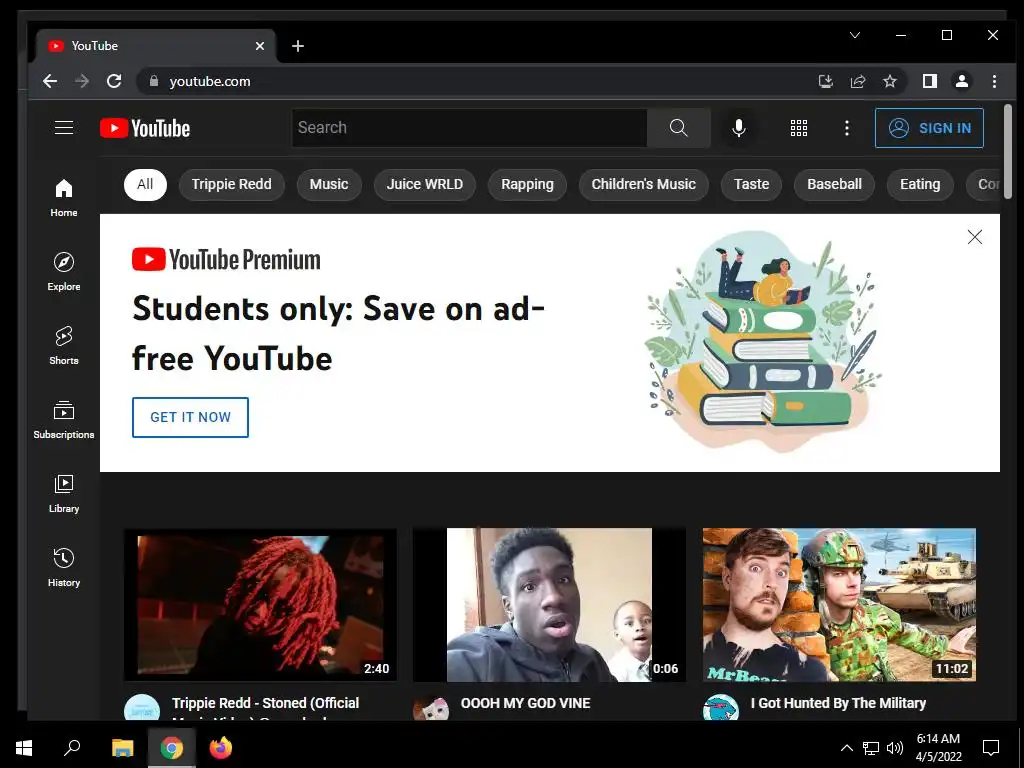This screenshot has height=768, width=1024.
Task: Select the Baseball filter chip
Action: (834, 185)
